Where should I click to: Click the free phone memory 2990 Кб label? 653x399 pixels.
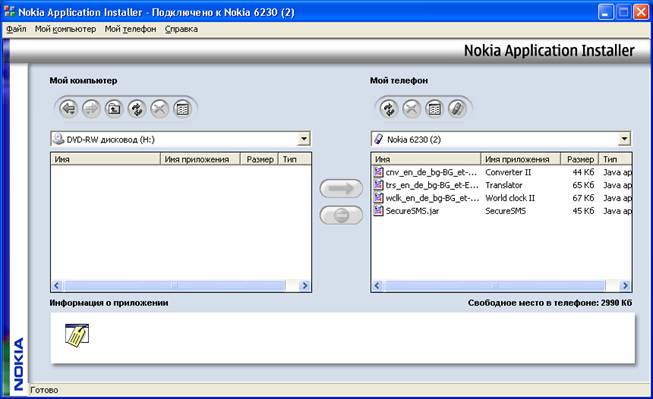pos(550,303)
